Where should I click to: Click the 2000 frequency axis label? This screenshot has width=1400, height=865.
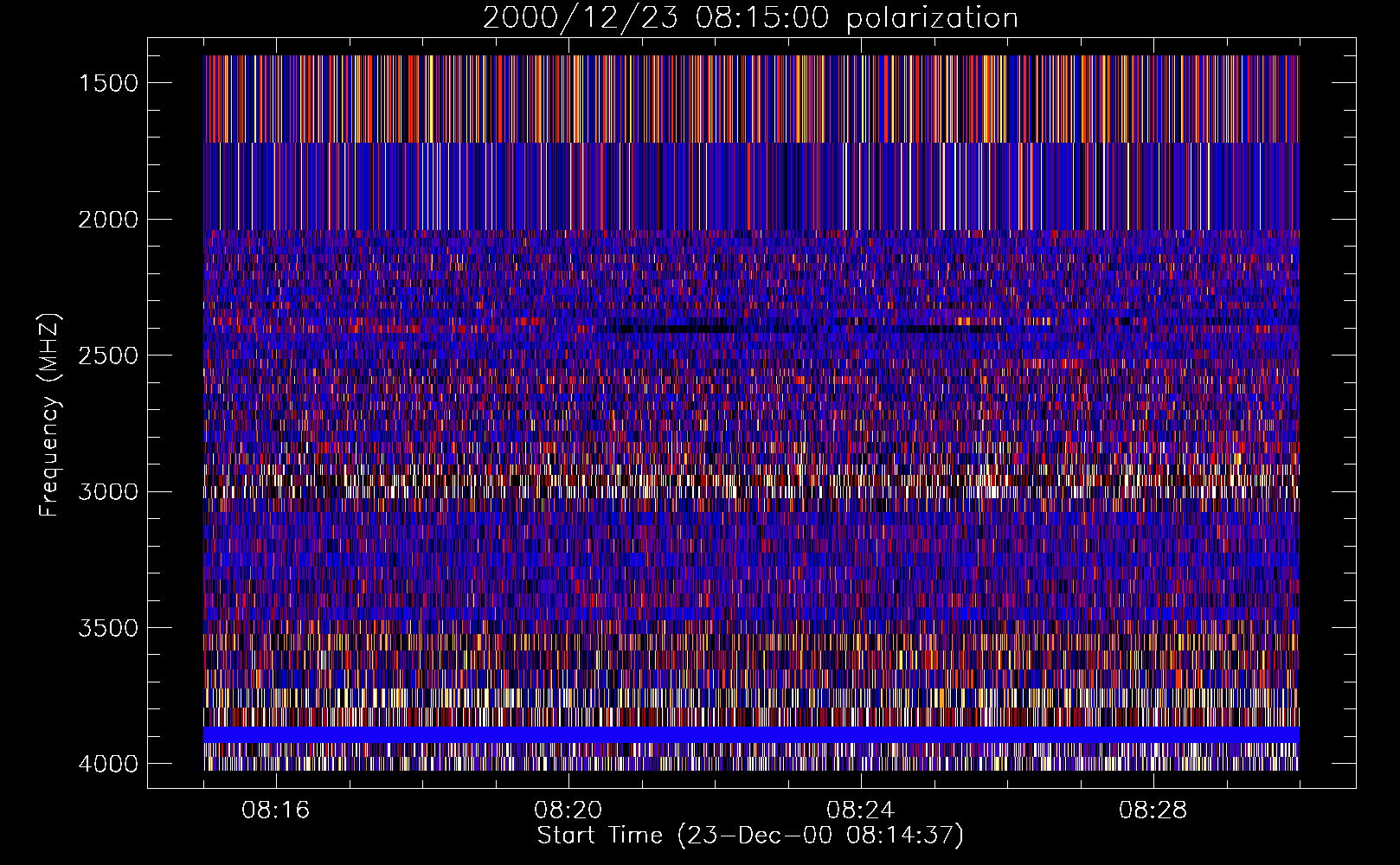108,220
